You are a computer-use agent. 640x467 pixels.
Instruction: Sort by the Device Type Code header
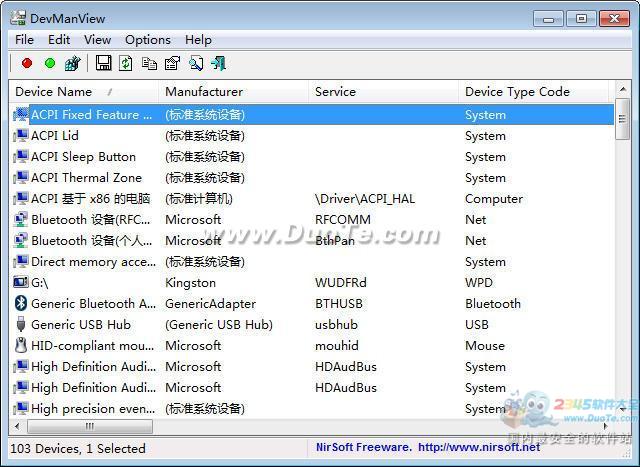[x=533, y=91]
